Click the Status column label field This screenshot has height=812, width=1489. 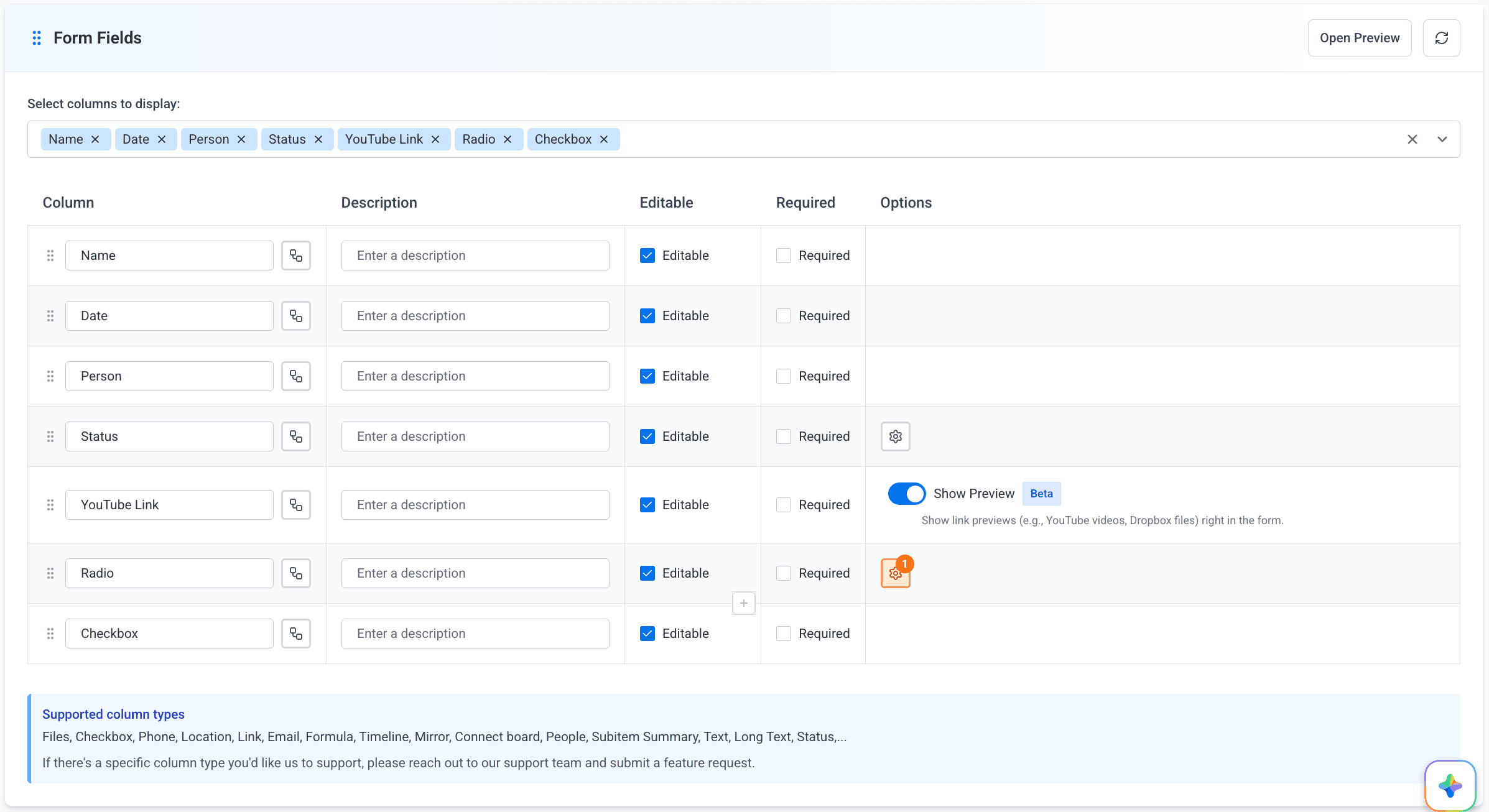click(169, 436)
